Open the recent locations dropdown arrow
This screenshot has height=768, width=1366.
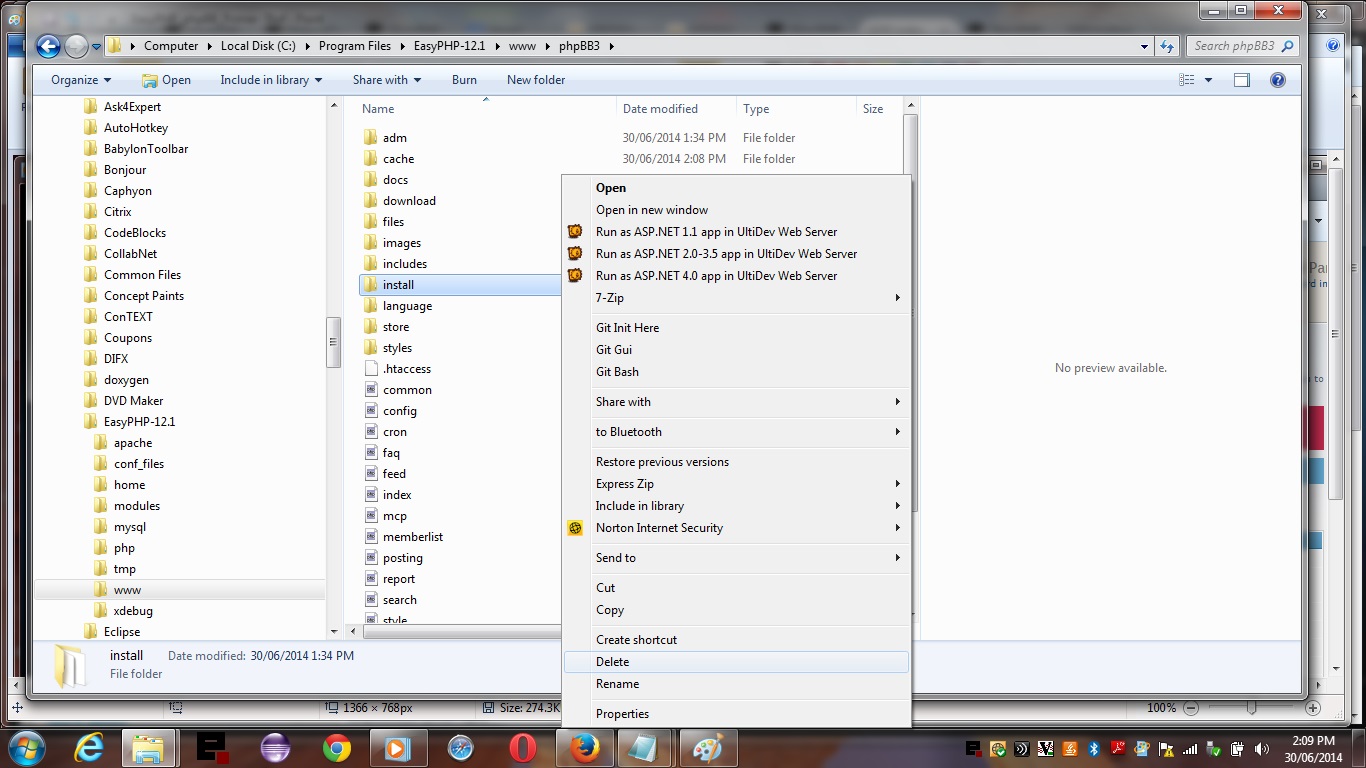pyautogui.click(x=97, y=46)
